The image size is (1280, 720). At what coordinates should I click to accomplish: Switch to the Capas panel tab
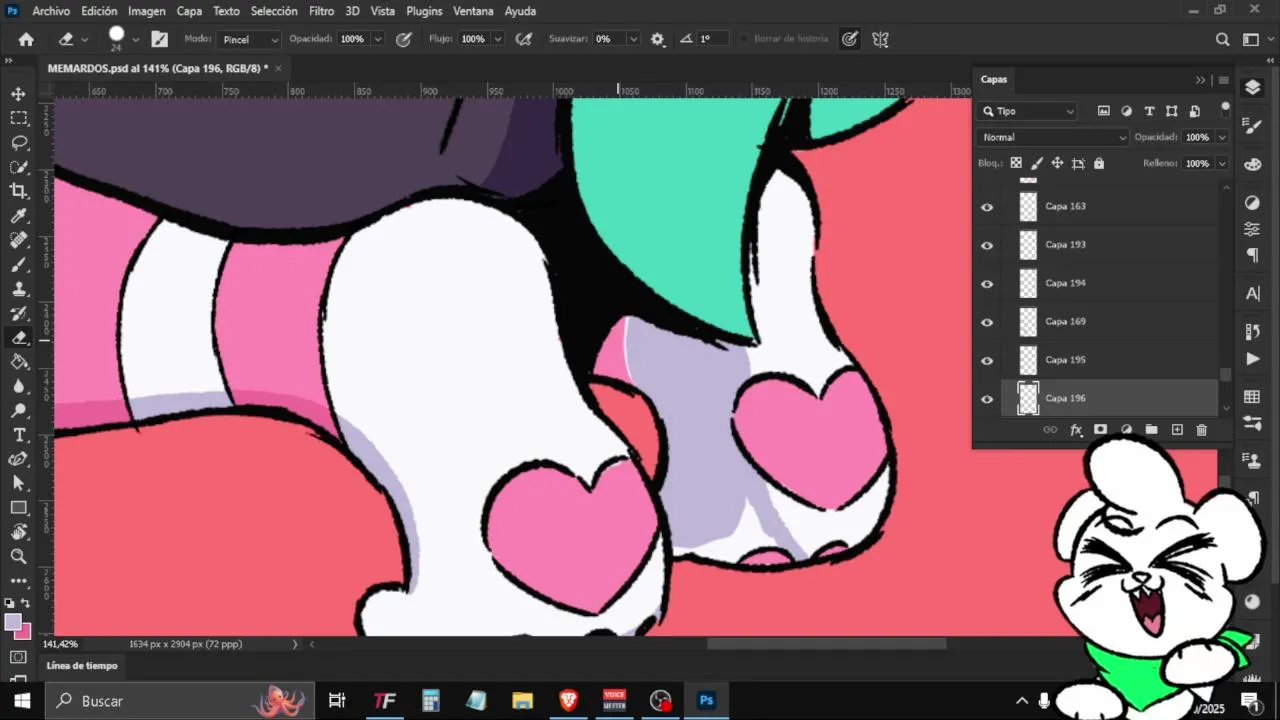(x=994, y=79)
